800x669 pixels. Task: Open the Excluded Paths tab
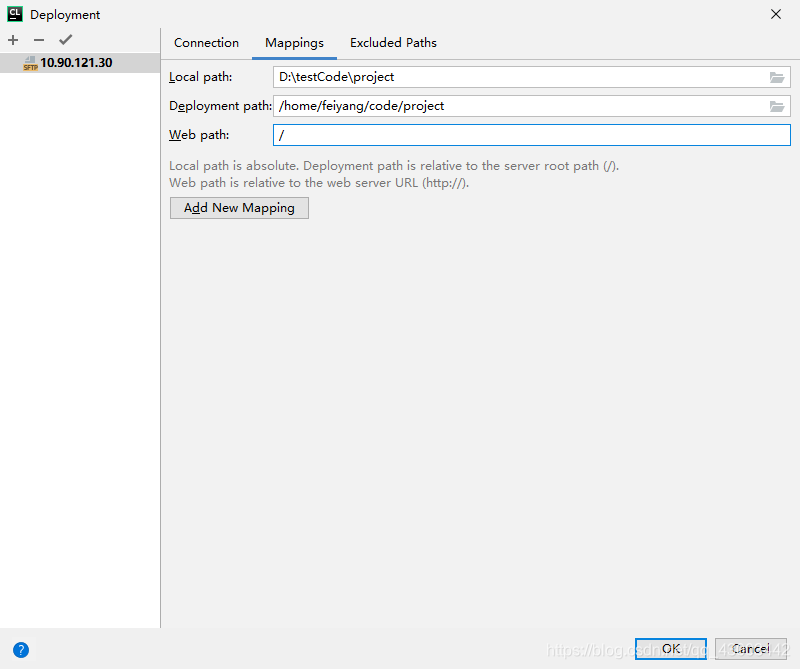click(x=393, y=43)
